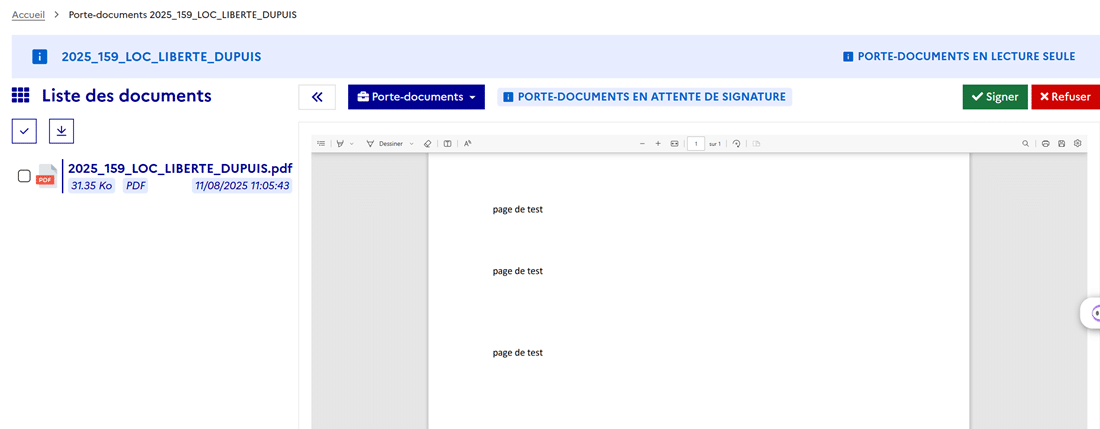Expand the Porte-documents dropdown
1100x429 pixels.
(416, 97)
